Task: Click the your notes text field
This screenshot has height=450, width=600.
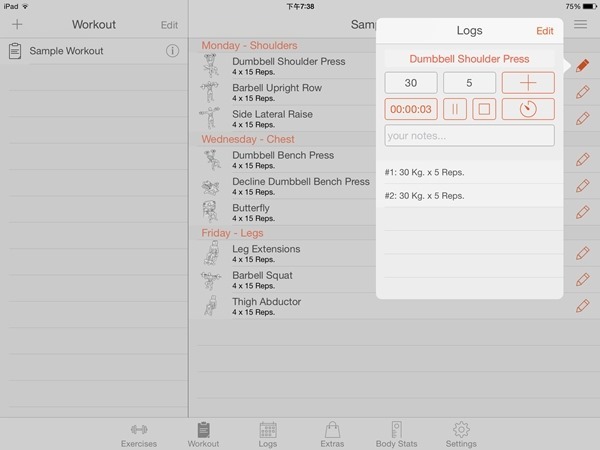Action: click(x=470, y=135)
